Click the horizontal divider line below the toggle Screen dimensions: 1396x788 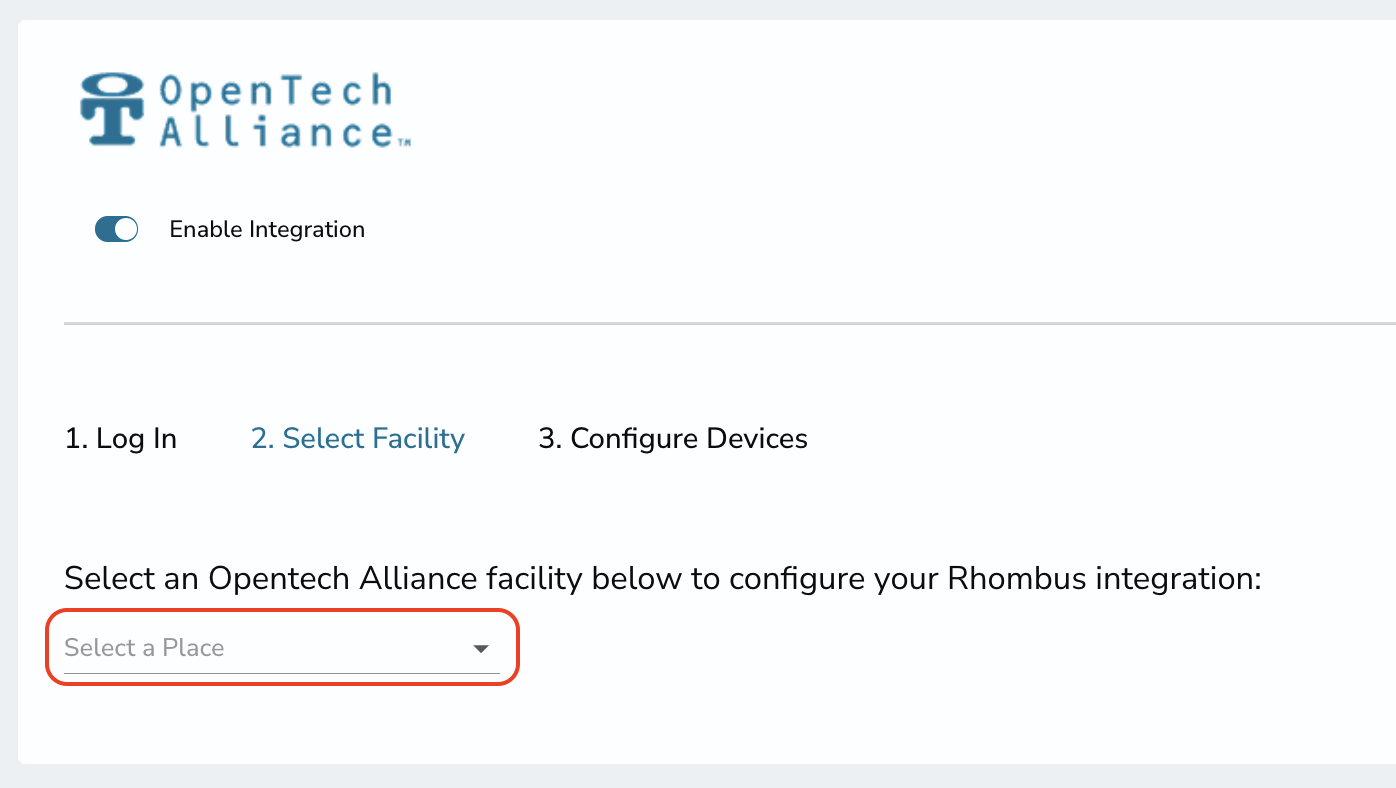(730, 323)
